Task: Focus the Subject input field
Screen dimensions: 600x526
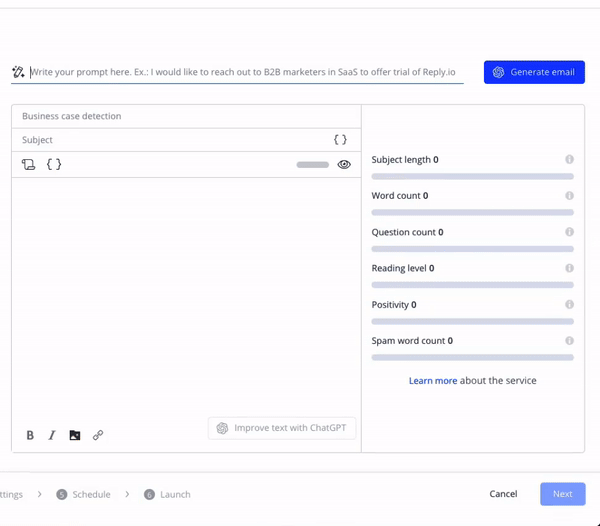Action: pyautogui.click(x=170, y=140)
